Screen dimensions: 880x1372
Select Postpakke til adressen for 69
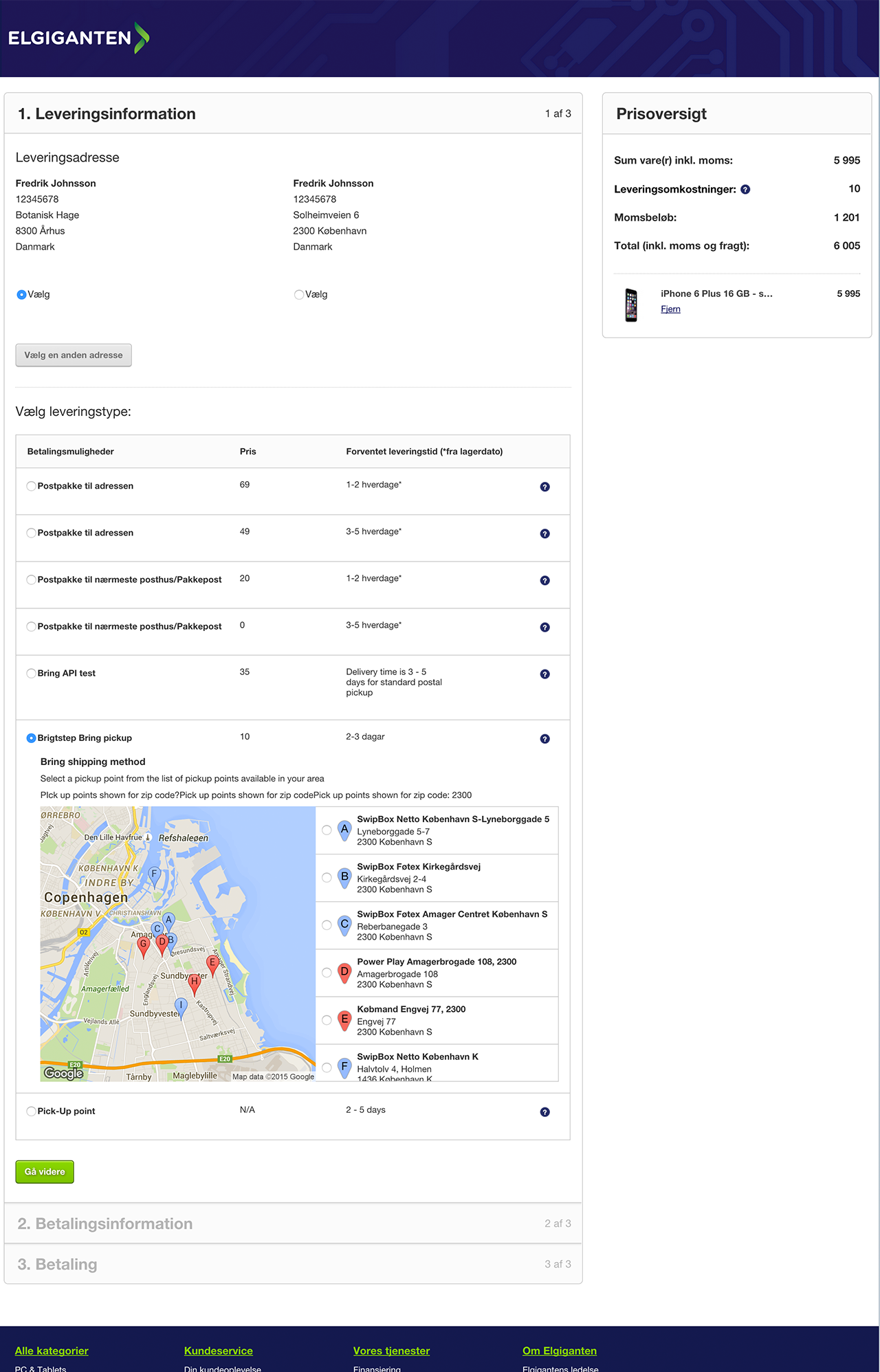pos(31,487)
